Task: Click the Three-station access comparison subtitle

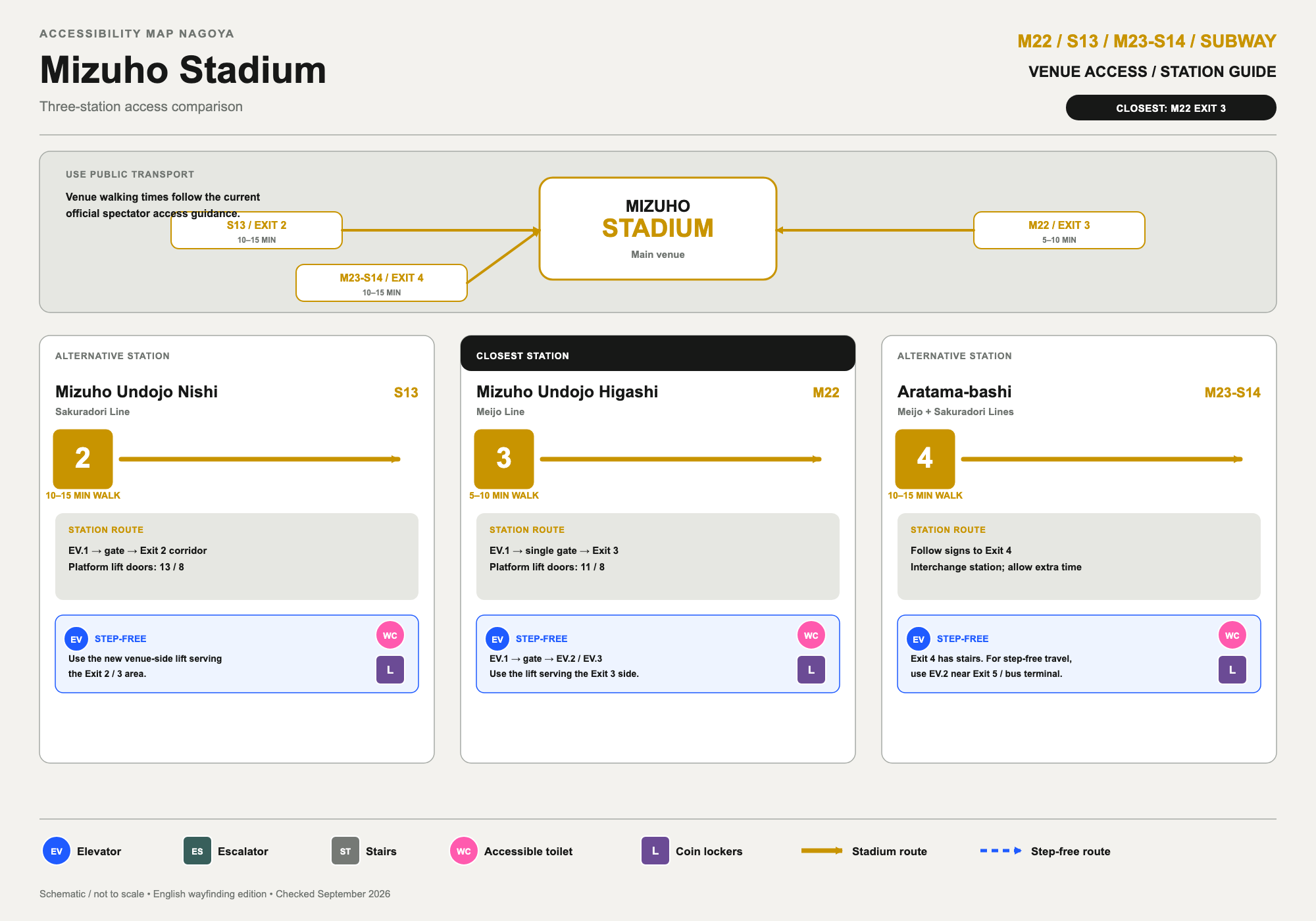Action: (x=141, y=107)
